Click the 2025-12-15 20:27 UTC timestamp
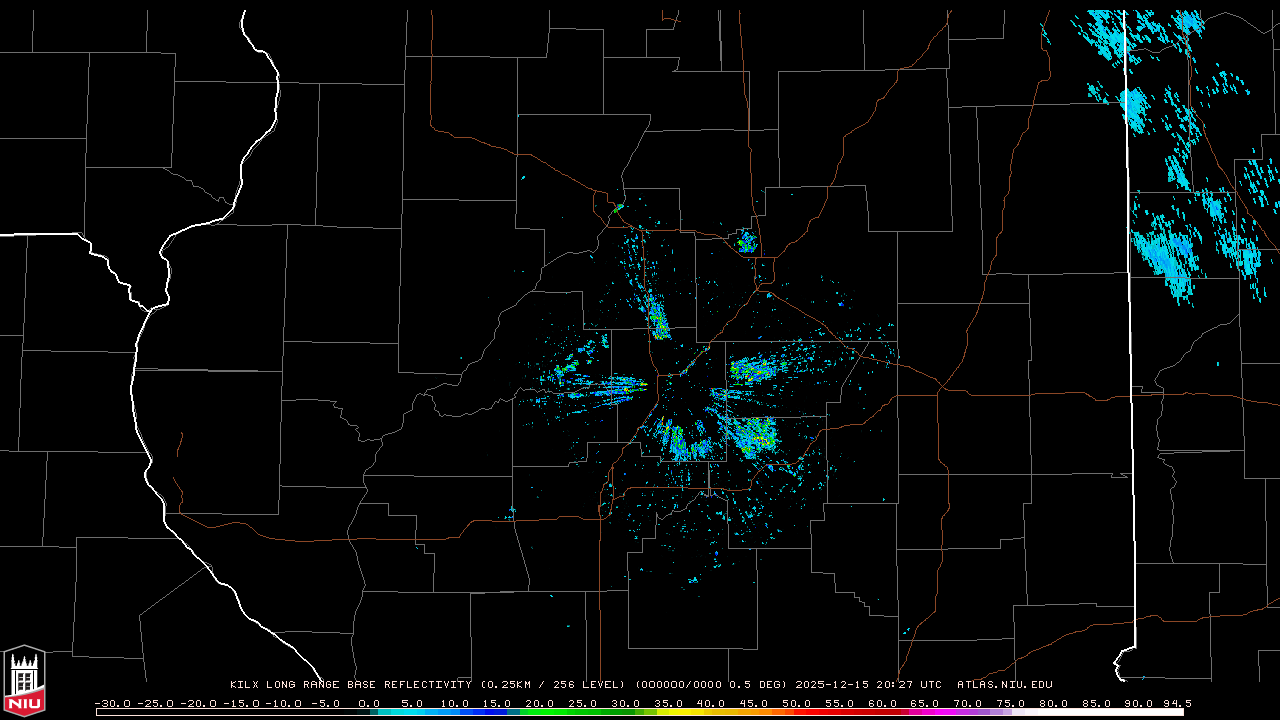The height and width of the screenshot is (720, 1280). point(868,685)
